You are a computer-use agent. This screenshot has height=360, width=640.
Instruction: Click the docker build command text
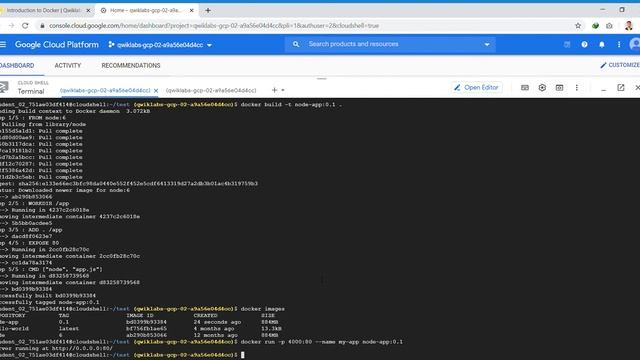coord(291,104)
